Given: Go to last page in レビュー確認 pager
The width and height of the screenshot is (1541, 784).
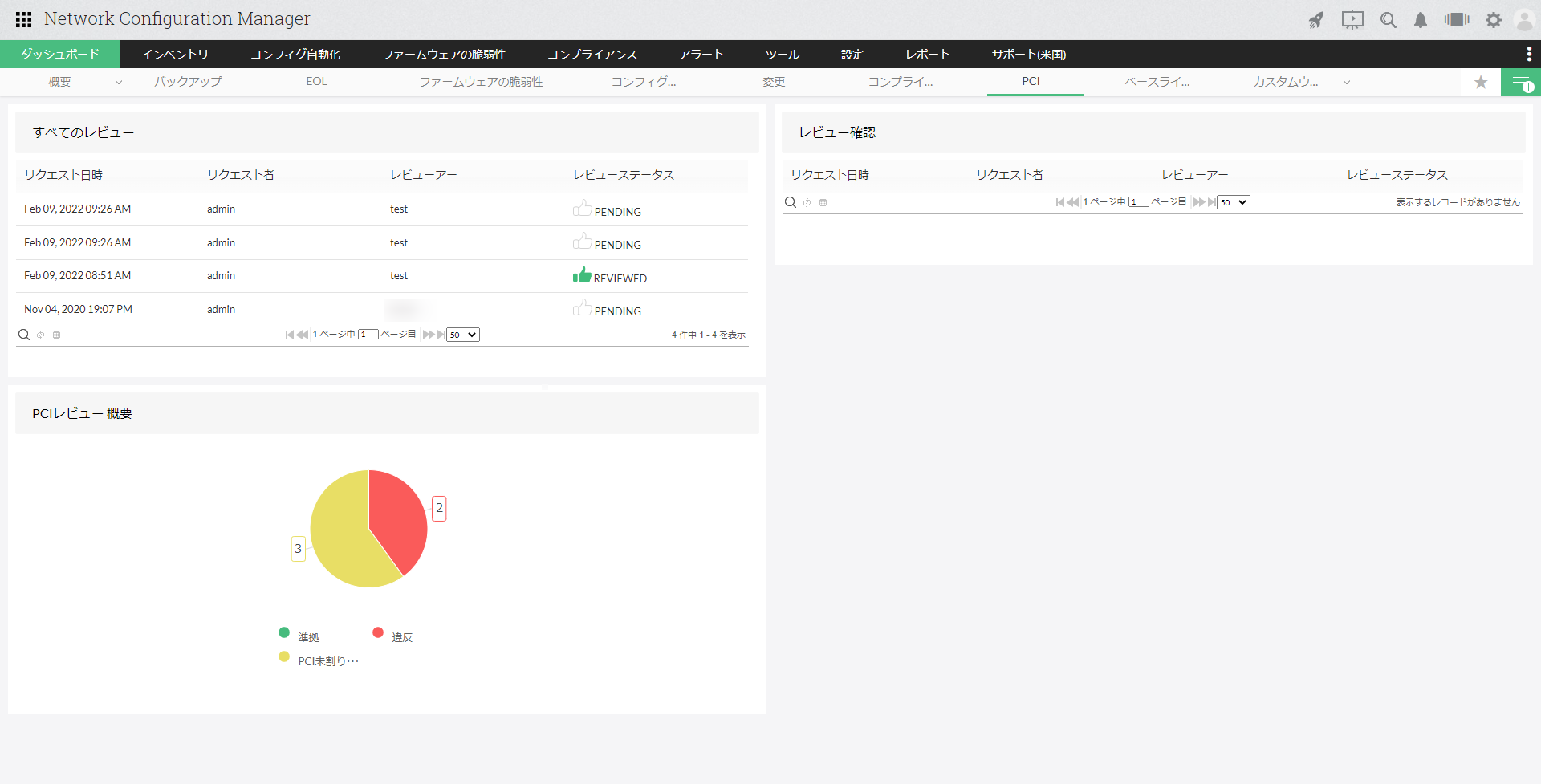Looking at the screenshot, I should click(x=1211, y=202).
